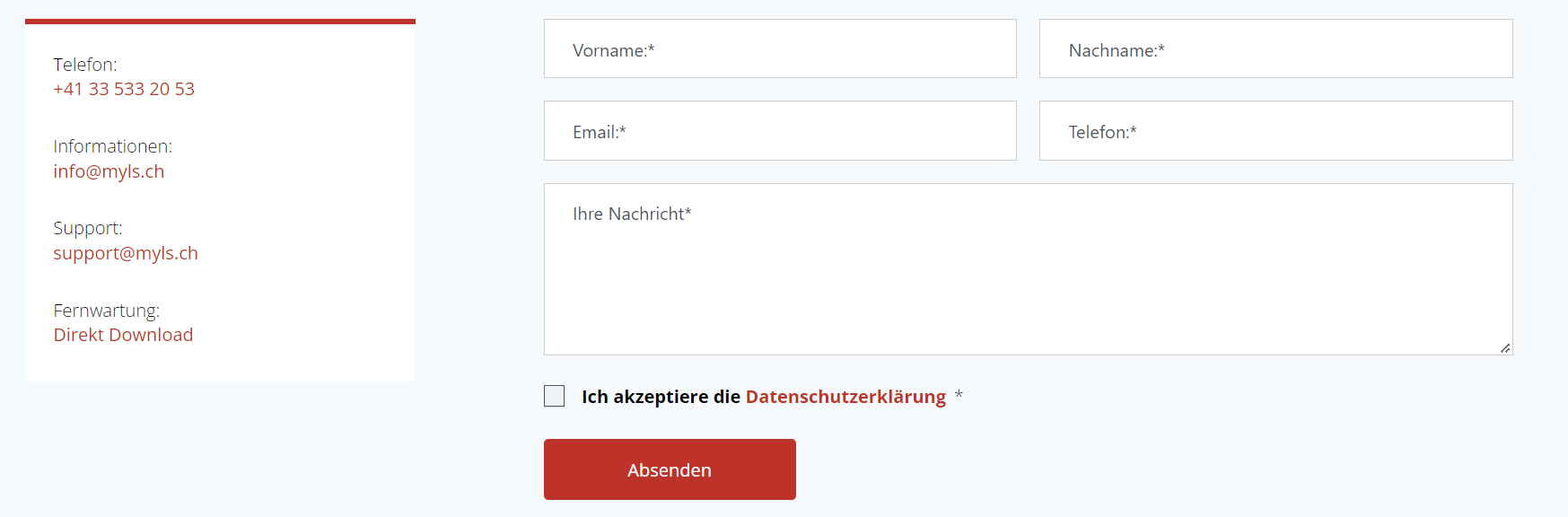Click the Telefon form input field
The height and width of the screenshot is (517, 1568).
pos(1275,131)
